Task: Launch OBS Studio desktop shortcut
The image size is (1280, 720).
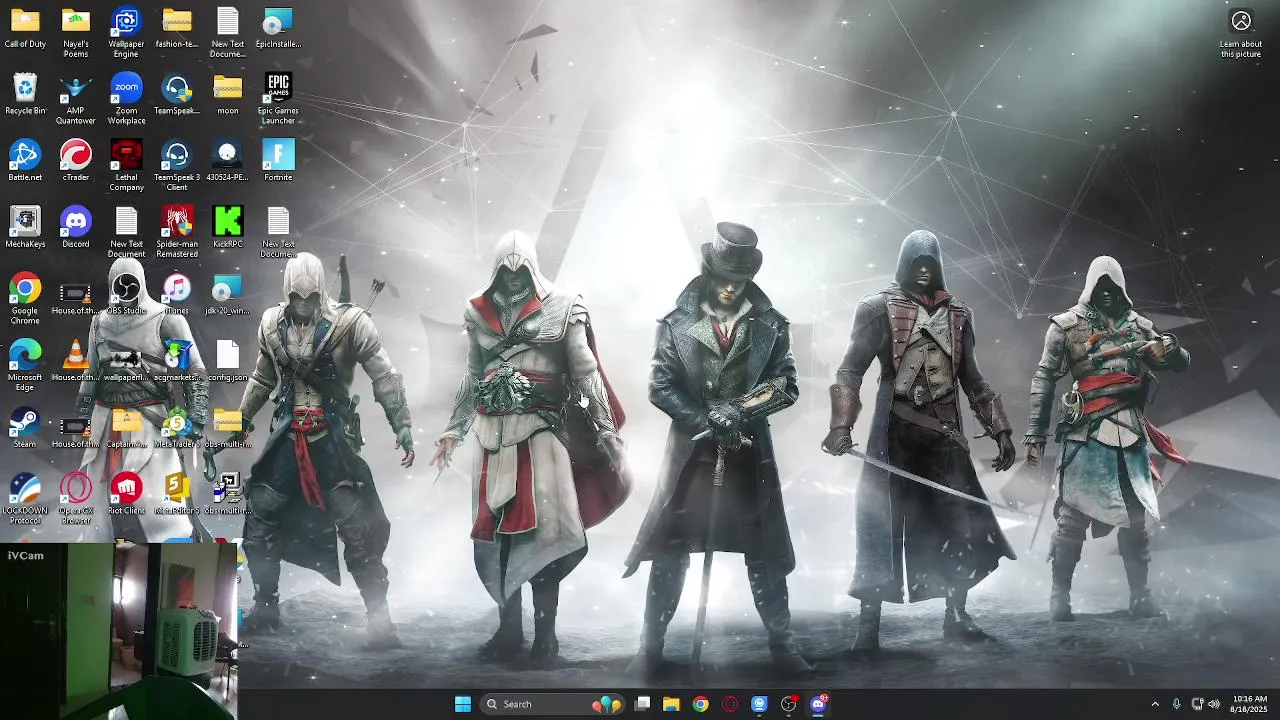Action: pyautogui.click(x=126, y=294)
